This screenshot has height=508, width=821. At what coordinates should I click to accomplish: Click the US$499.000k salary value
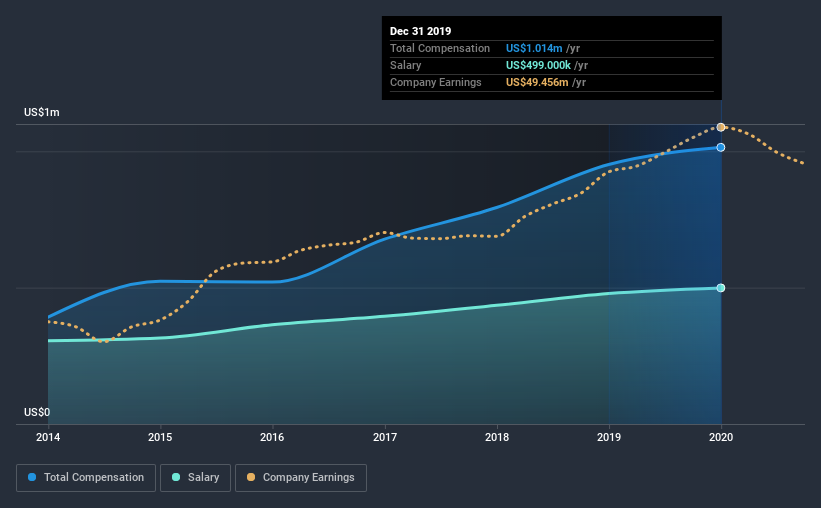[x=538, y=65]
